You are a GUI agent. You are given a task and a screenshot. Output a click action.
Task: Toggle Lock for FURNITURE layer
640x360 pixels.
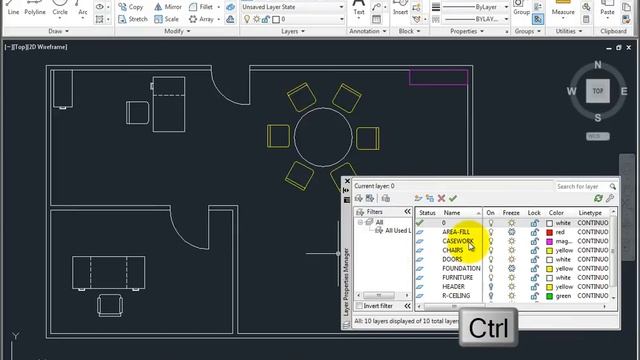tap(534, 278)
